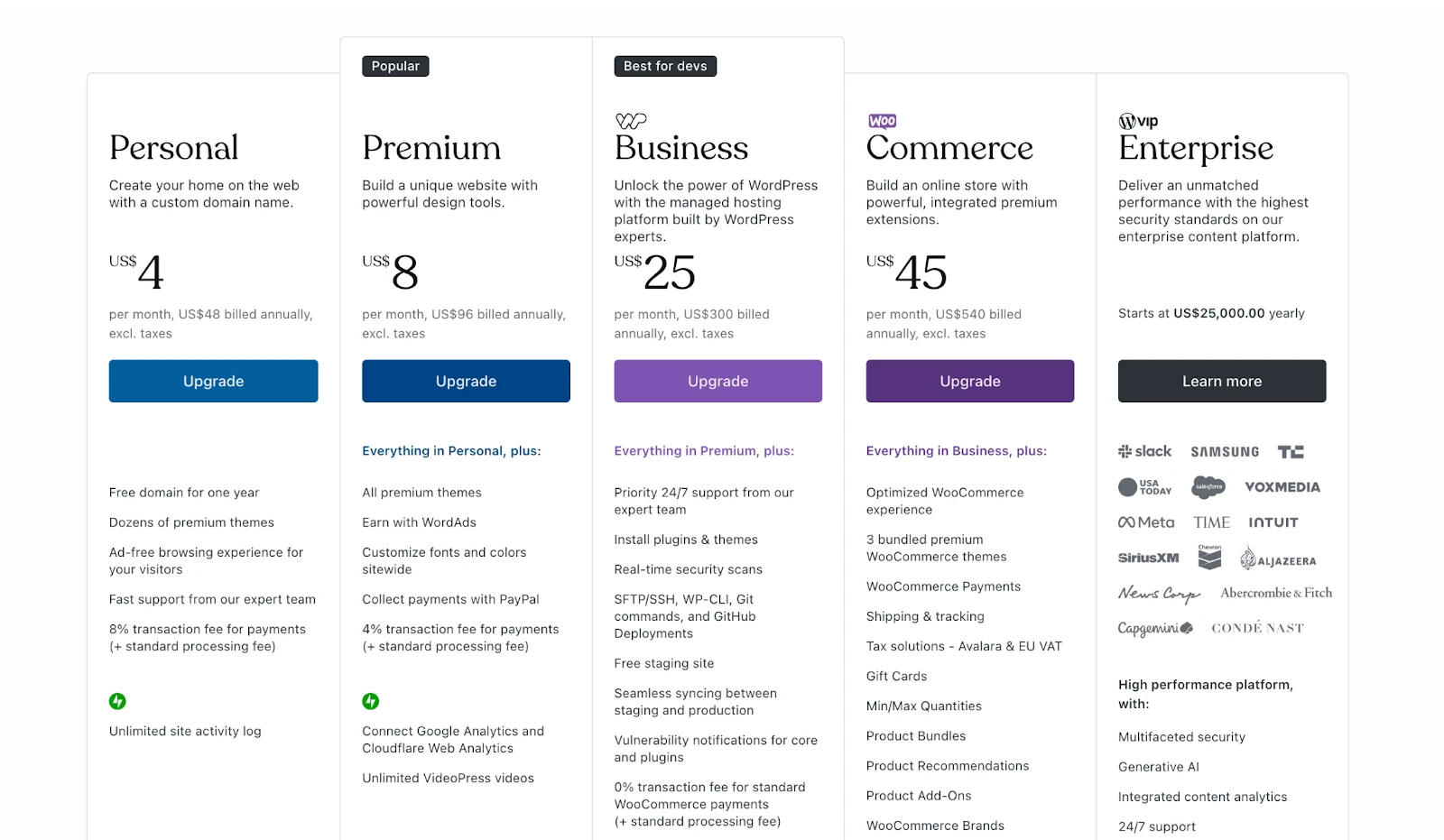Click the Salesforce cloud logo

click(x=1208, y=487)
